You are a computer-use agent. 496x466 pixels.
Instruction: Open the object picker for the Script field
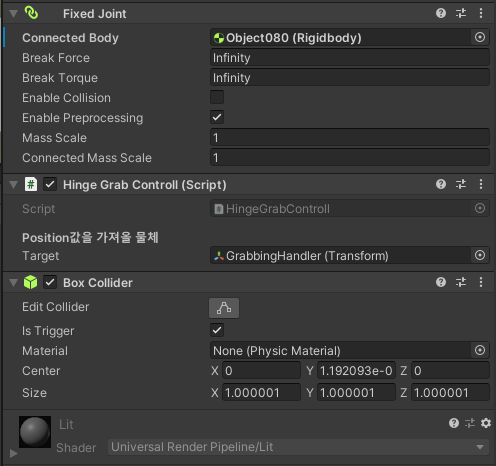pos(480,208)
